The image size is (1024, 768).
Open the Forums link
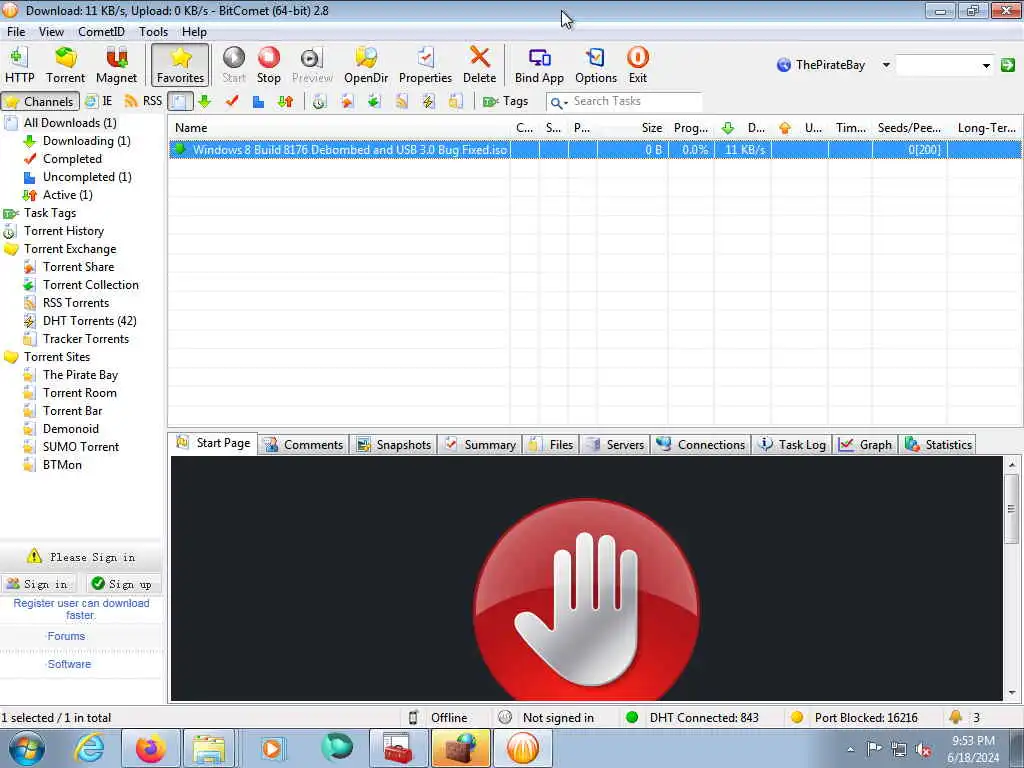[66, 636]
